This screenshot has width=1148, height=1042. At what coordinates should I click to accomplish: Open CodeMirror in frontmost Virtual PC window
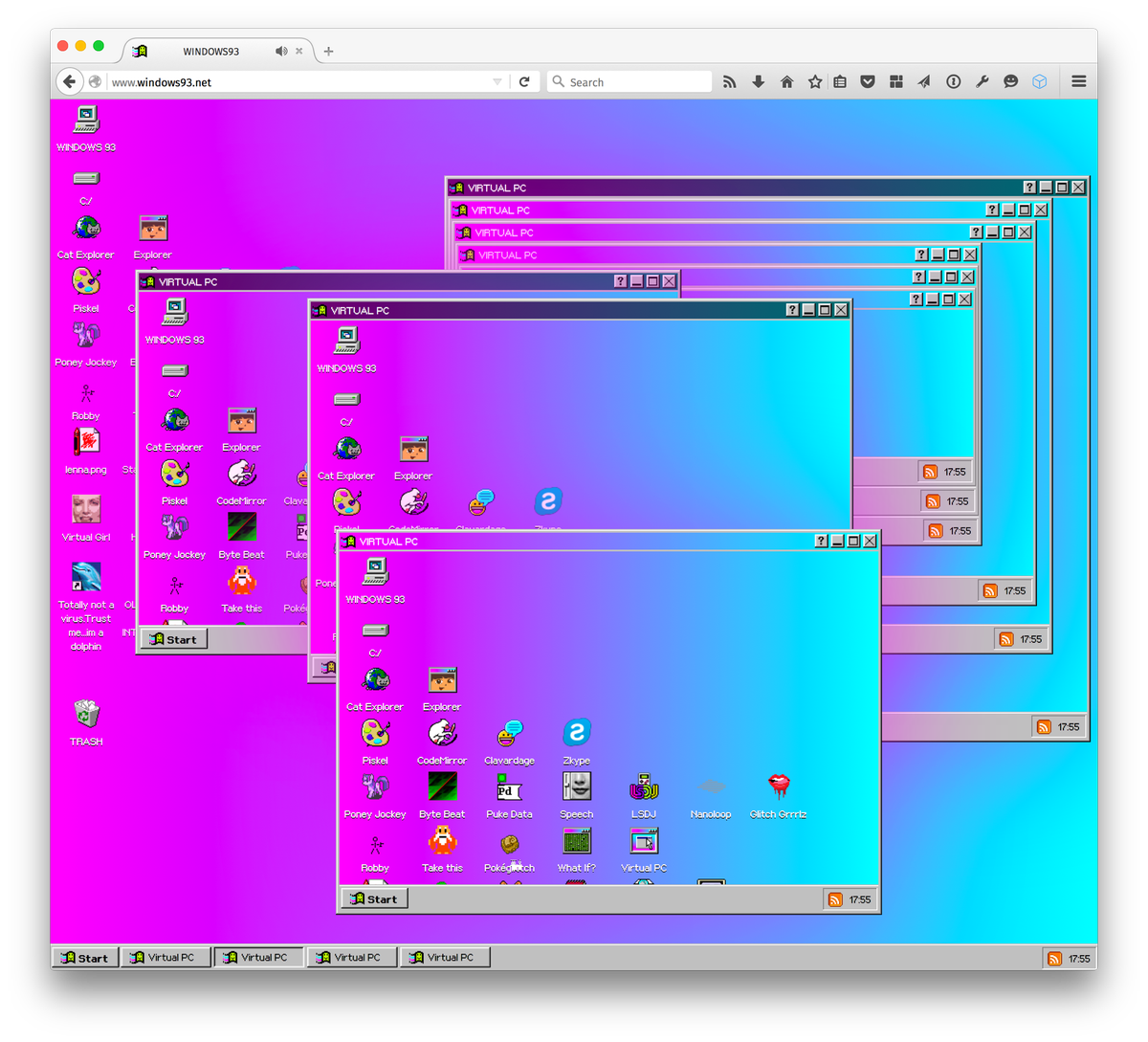[x=442, y=734]
